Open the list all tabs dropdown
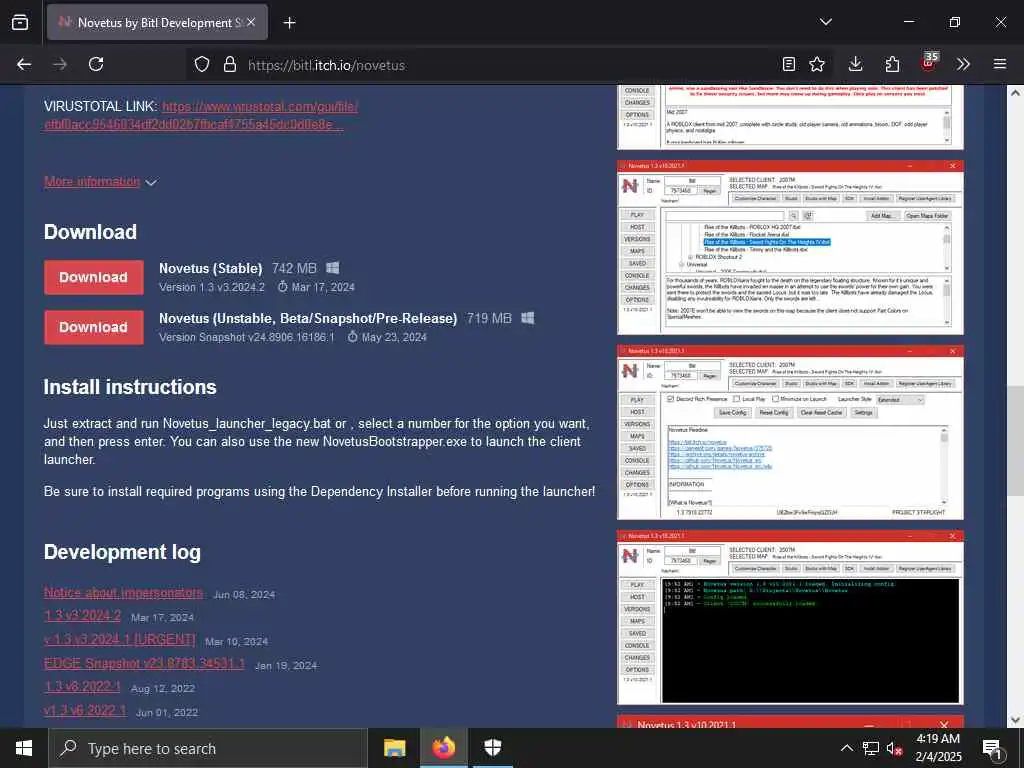Screen dimensions: 1024x768 coord(825,22)
